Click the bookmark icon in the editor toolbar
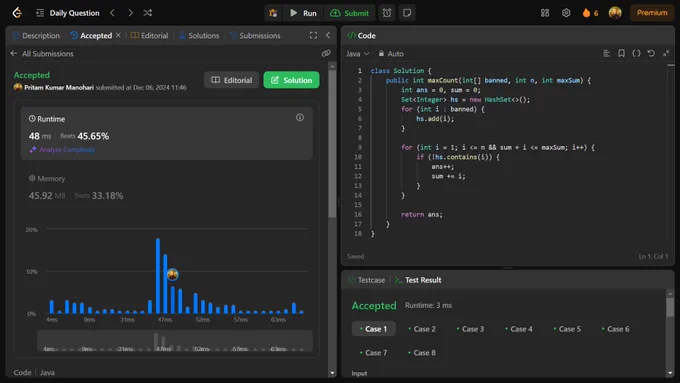680x383 pixels. coord(621,53)
